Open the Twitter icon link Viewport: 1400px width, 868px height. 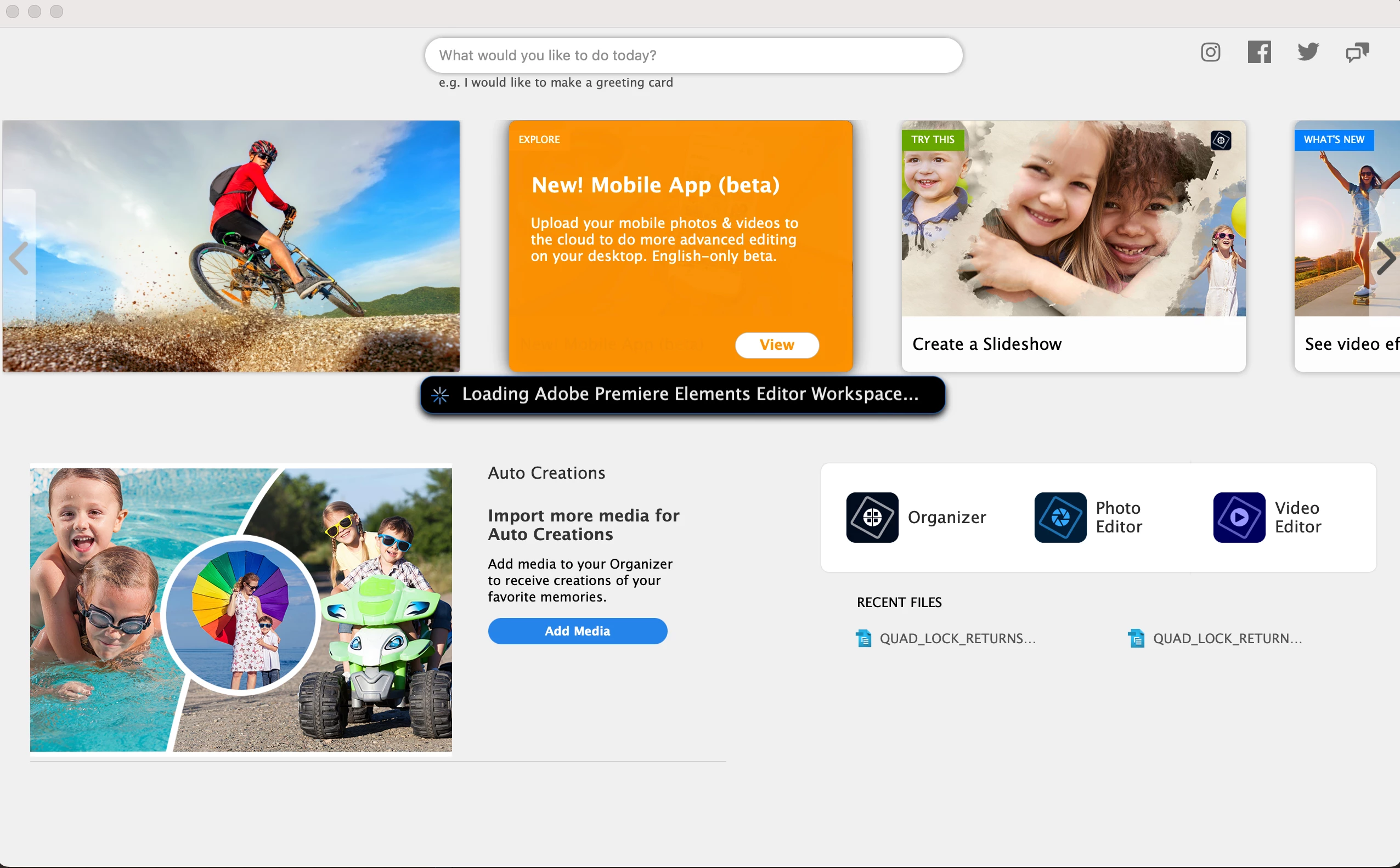(x=1307, y=52)
